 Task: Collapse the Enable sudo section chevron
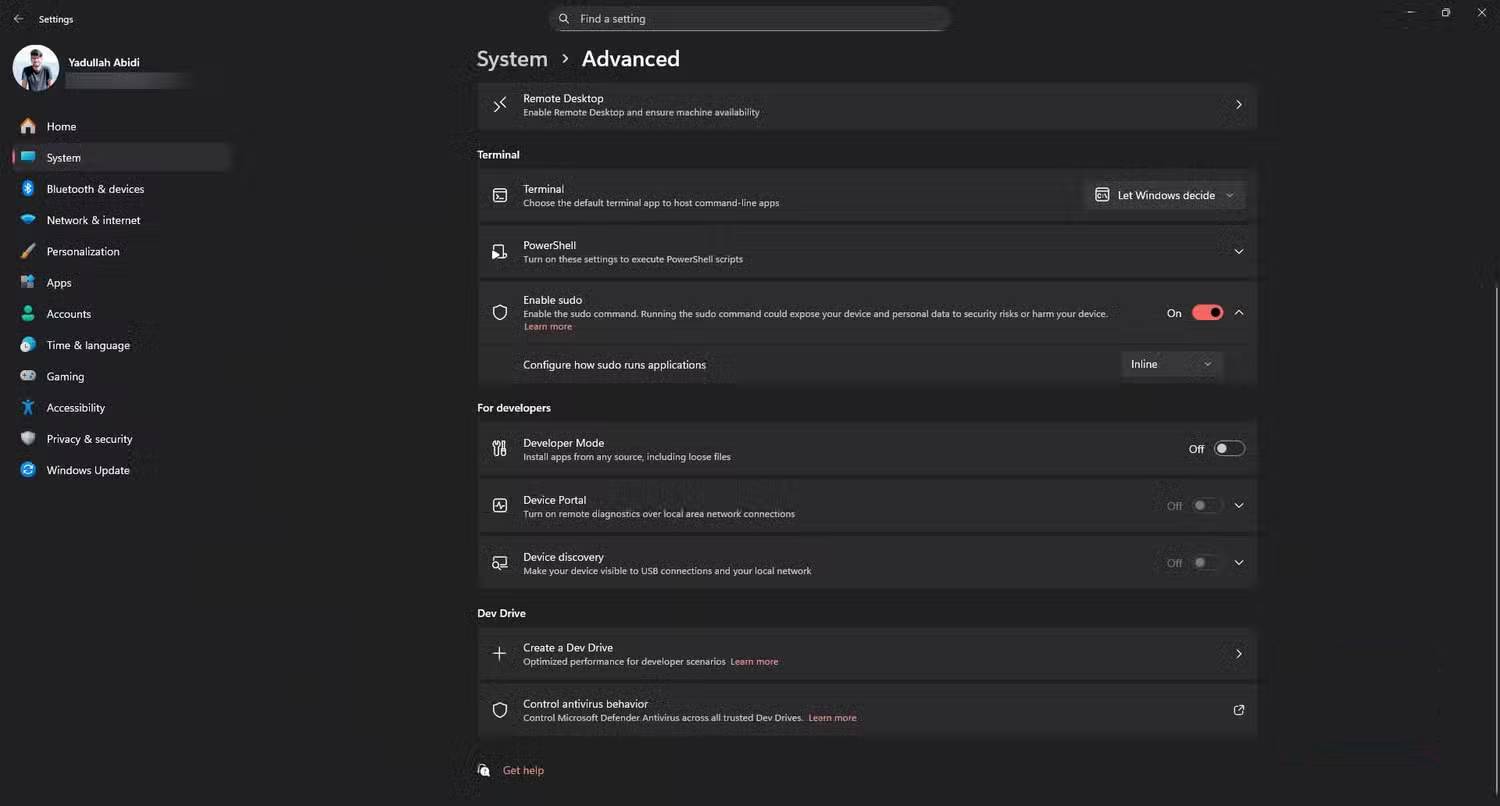click(x=1239, y=313)
